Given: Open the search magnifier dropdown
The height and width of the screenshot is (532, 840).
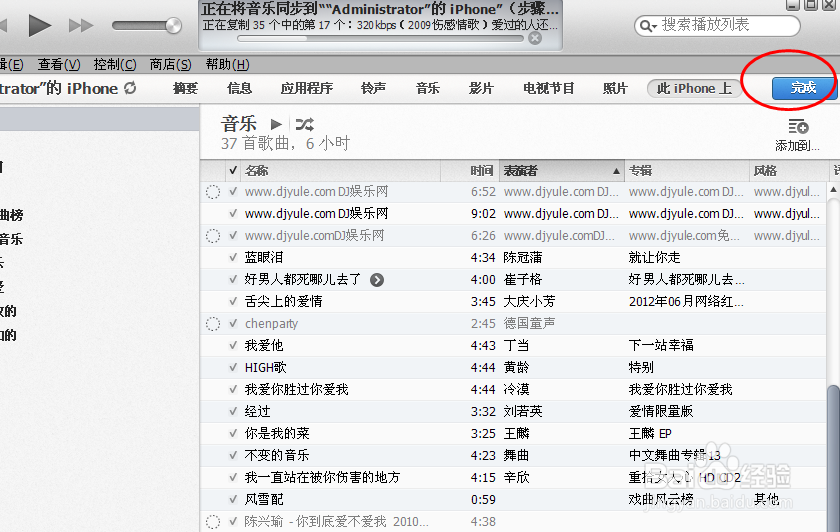Looking at the screenshot, I should coord(648,26).
